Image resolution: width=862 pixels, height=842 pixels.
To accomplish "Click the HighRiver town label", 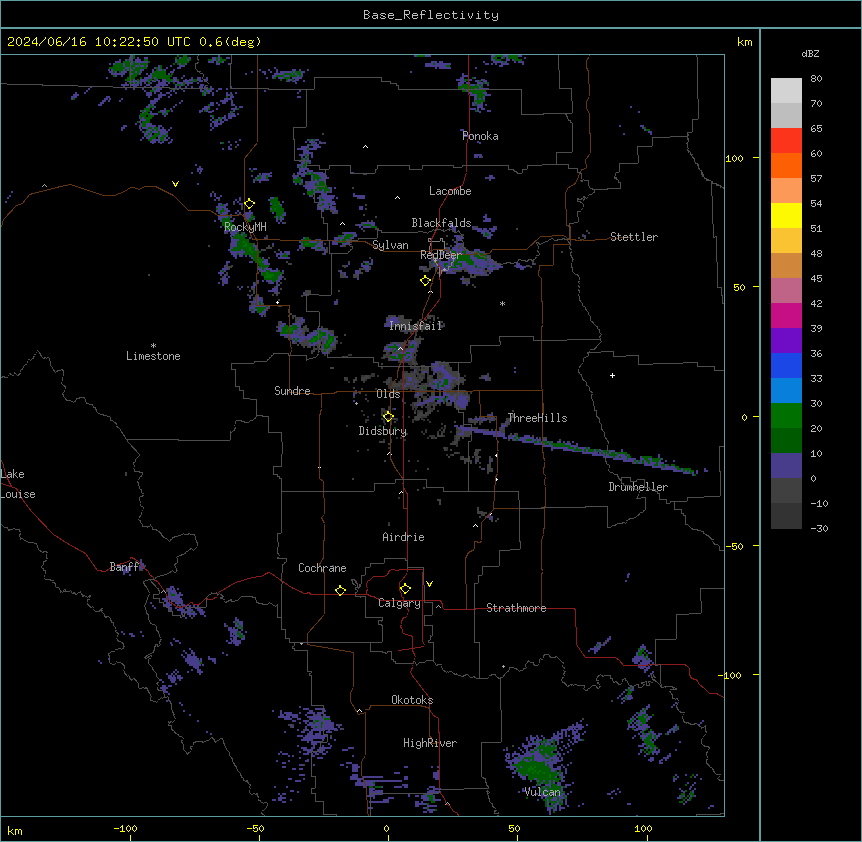I will pyautogui.click(x=430, y=743).
